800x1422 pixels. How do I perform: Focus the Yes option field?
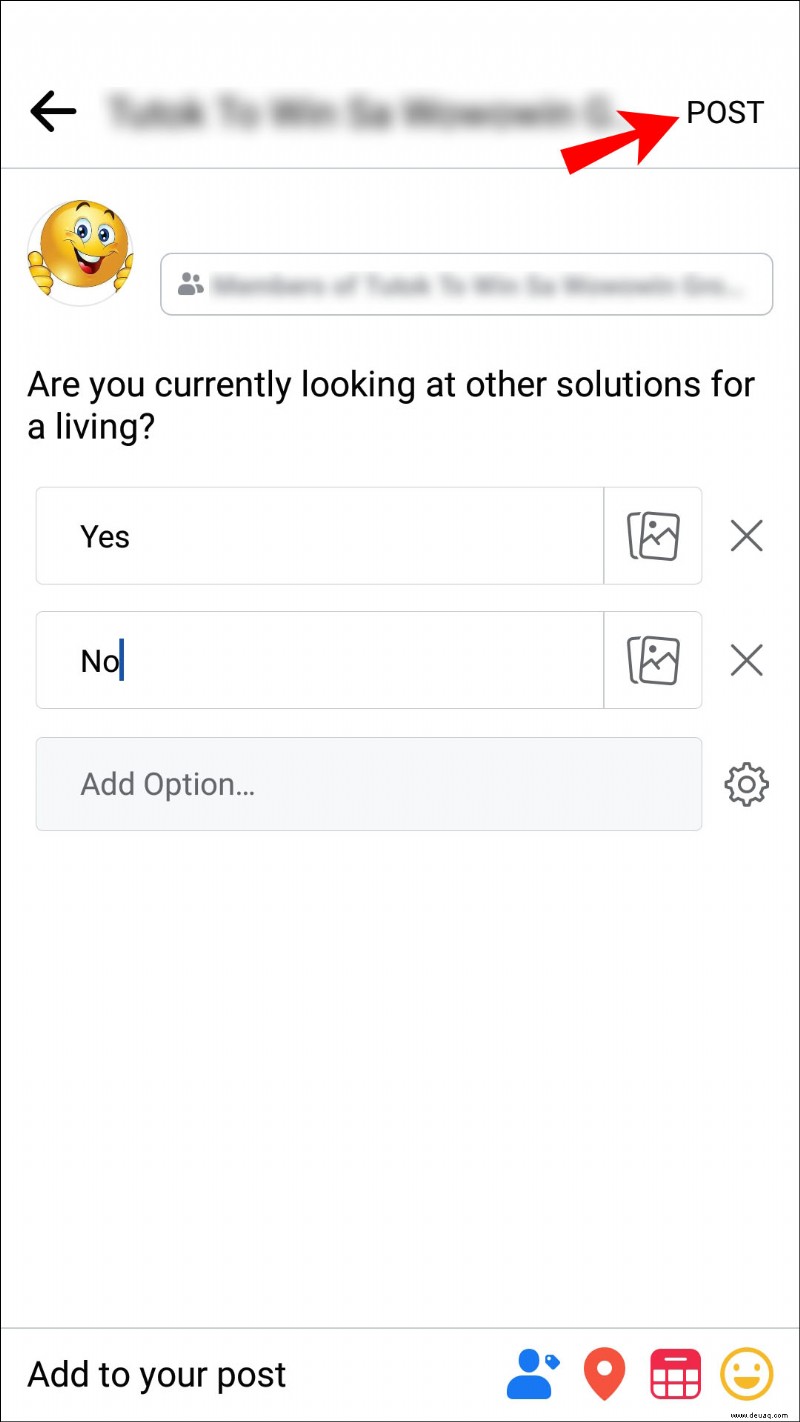coord(320,536)
